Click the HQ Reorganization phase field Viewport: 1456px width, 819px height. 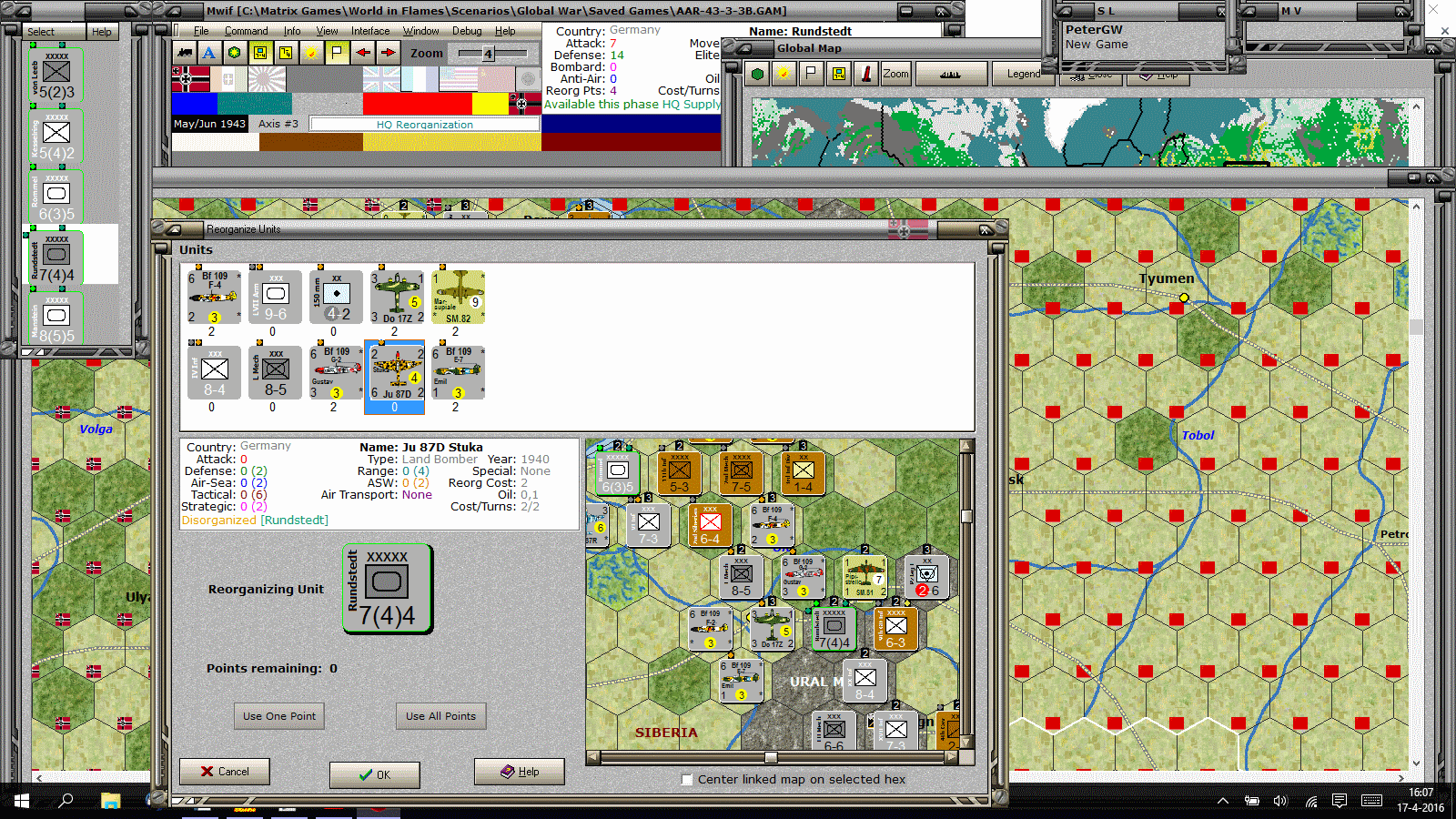click(424, 124)
